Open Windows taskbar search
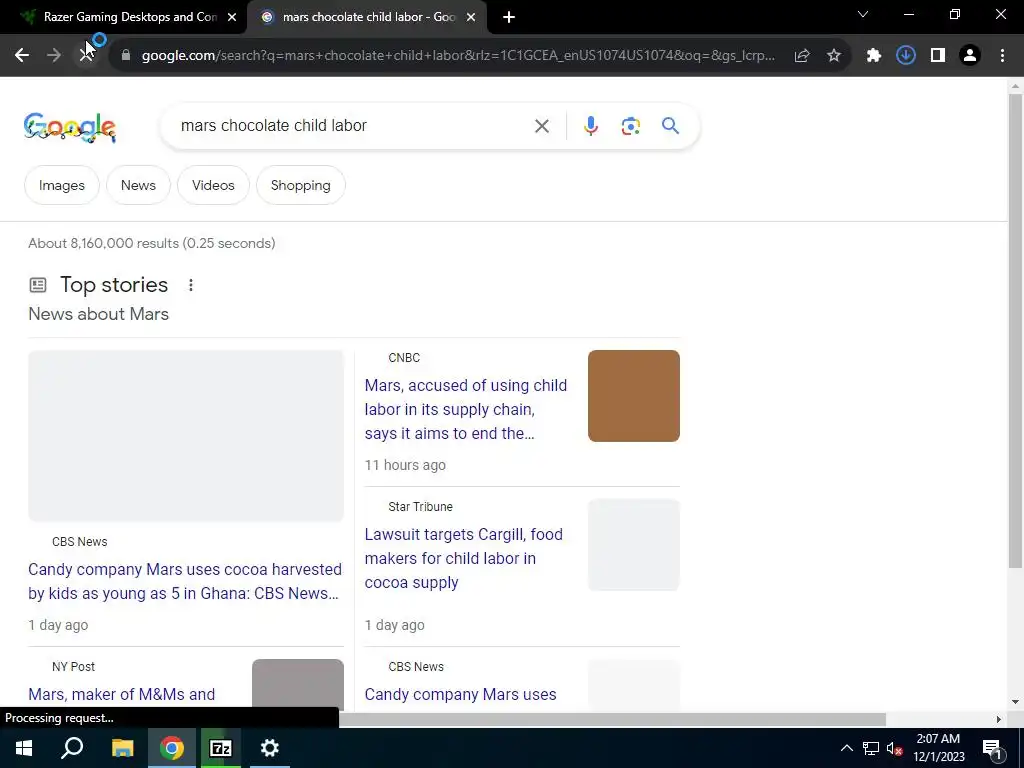The width and height of the screenshot is (1024, 768). [72, 748]
